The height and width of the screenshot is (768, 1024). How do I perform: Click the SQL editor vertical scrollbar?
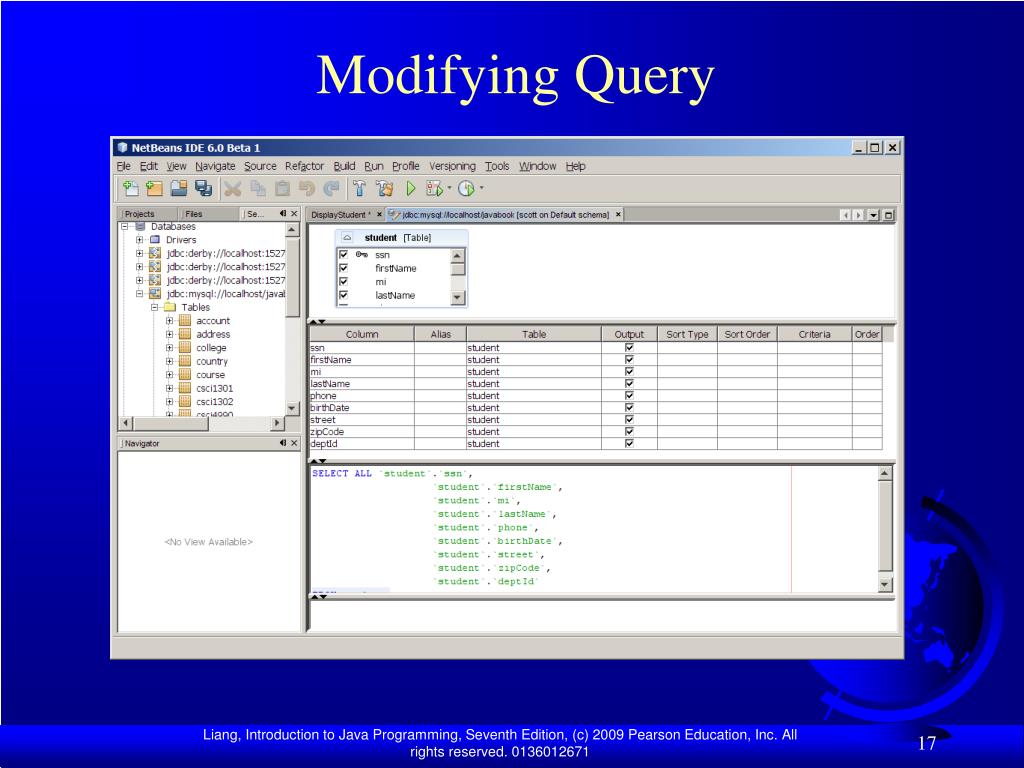click(885, 529)
